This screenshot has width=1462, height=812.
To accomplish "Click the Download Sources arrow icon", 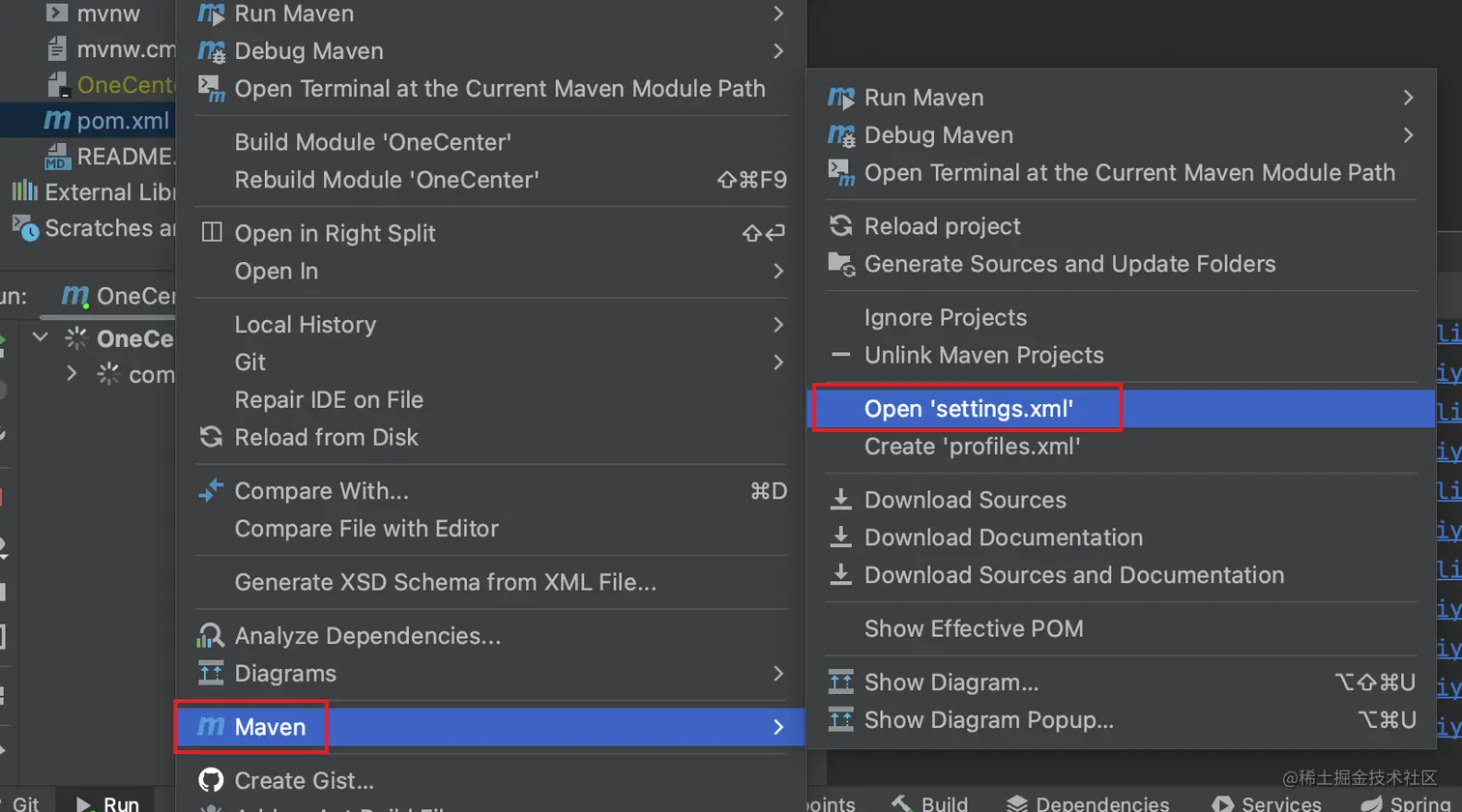I will (x=841, y=500).
